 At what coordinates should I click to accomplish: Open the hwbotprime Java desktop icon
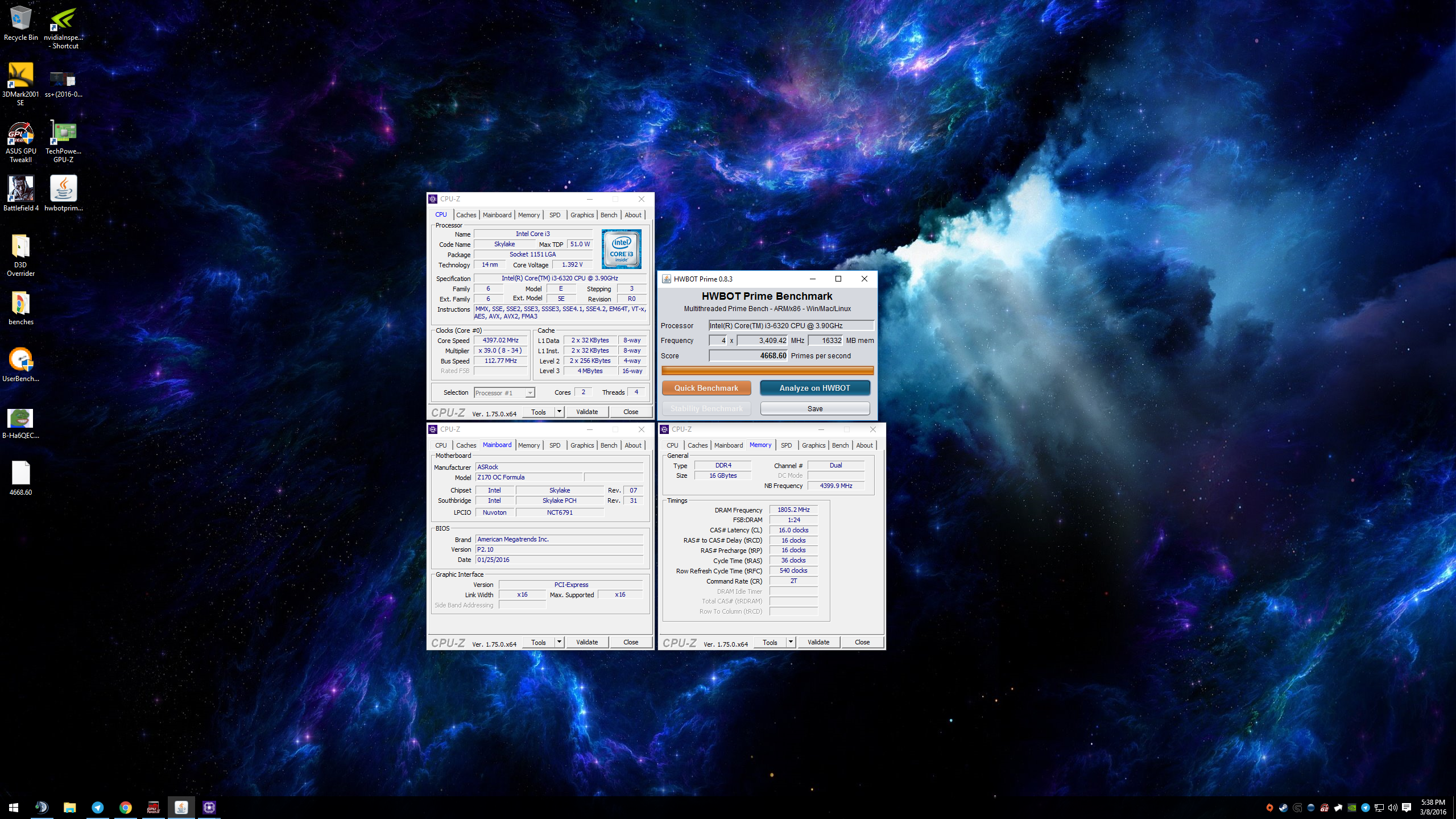(63, 193)
